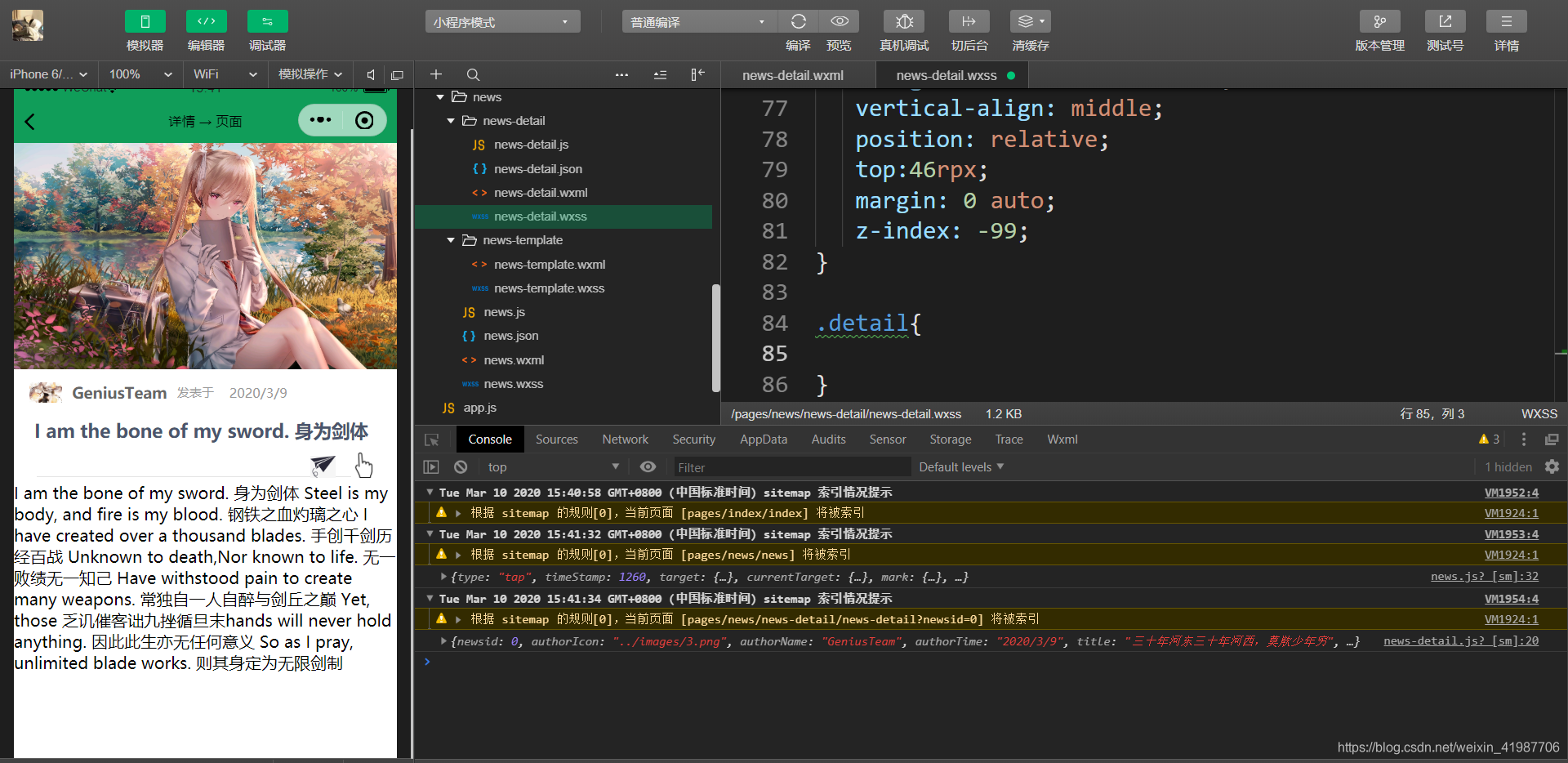Screen dimensions: 1568x763
Task: Click the add new file plus icon
Action: (x=436, y=74)
